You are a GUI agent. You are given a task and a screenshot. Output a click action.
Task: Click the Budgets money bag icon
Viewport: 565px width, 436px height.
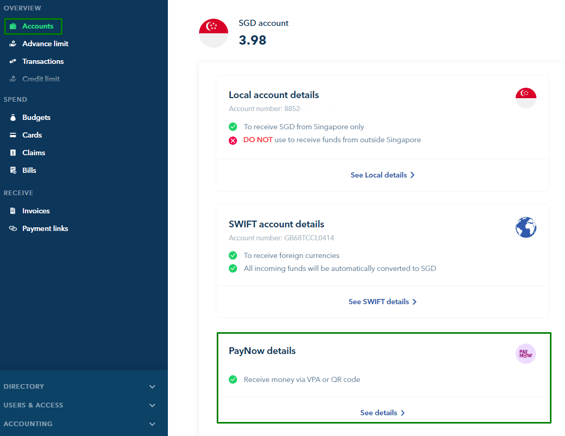pyautogui.click(x=13, y=117)
